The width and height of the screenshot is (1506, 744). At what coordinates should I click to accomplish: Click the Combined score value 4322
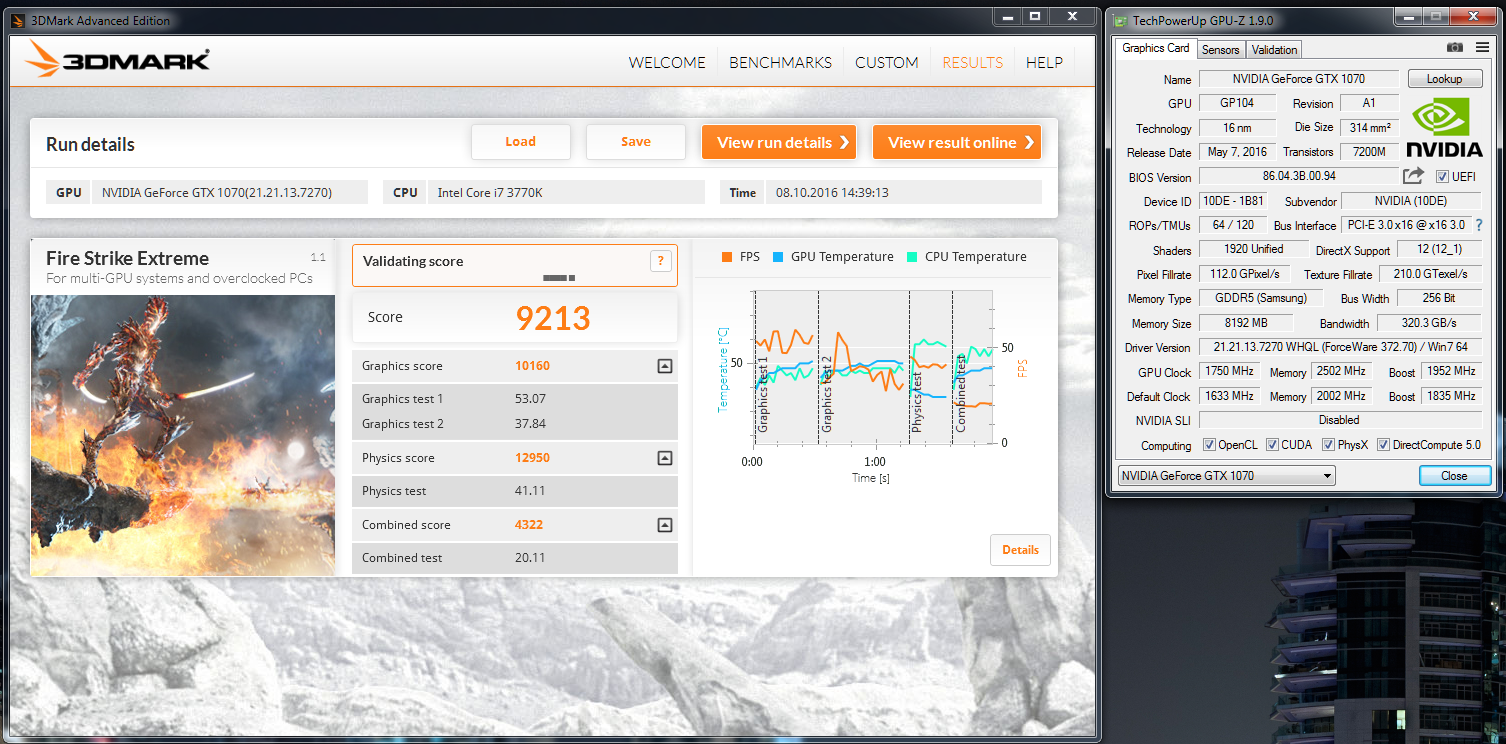pos(529,525)
